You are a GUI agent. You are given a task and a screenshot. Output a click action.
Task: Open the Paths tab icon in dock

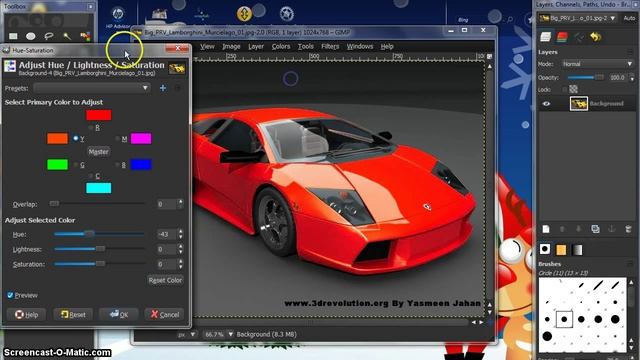click(x=579, y=37)
